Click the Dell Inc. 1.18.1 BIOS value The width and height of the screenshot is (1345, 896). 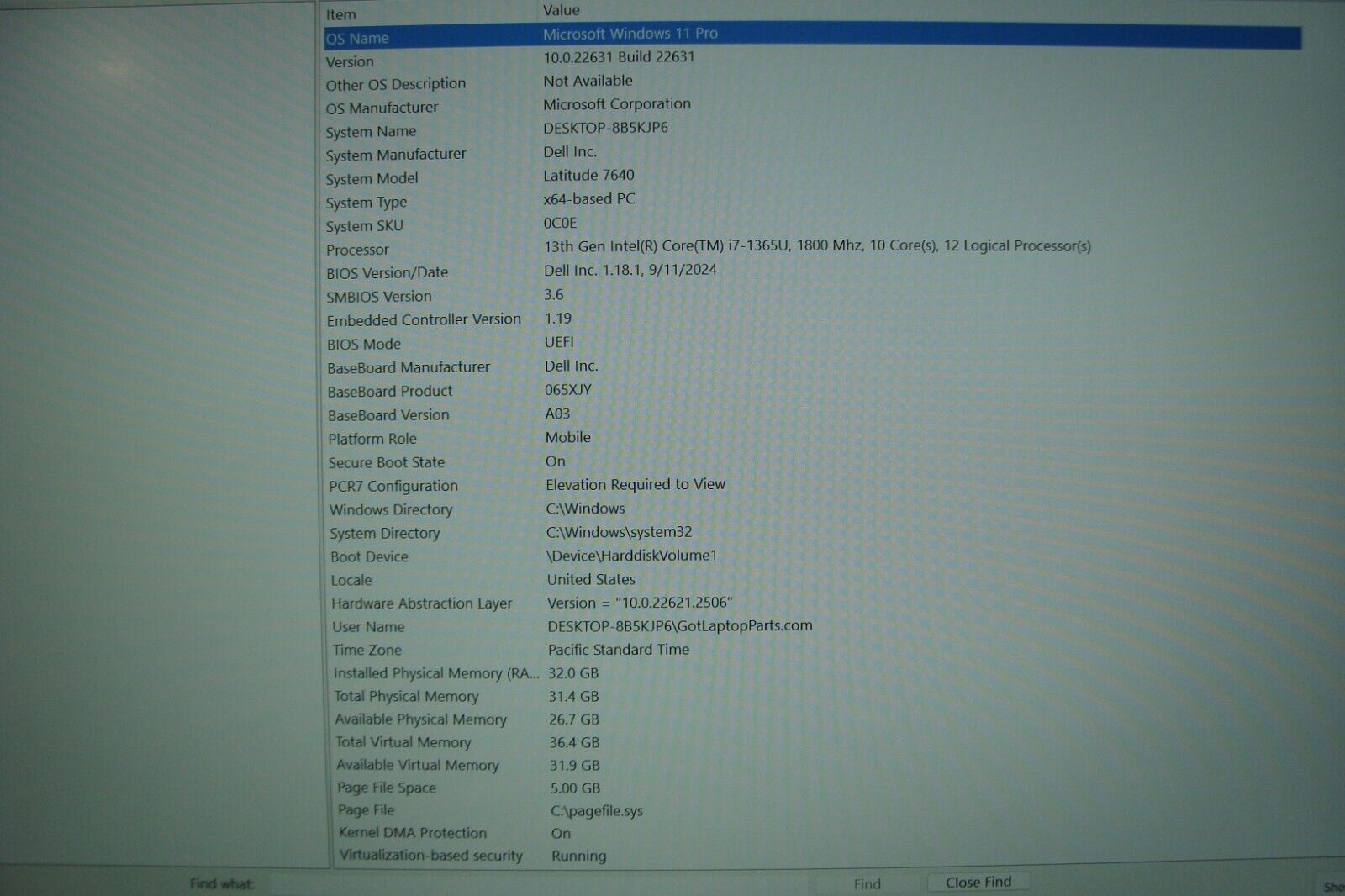(630, 270)
